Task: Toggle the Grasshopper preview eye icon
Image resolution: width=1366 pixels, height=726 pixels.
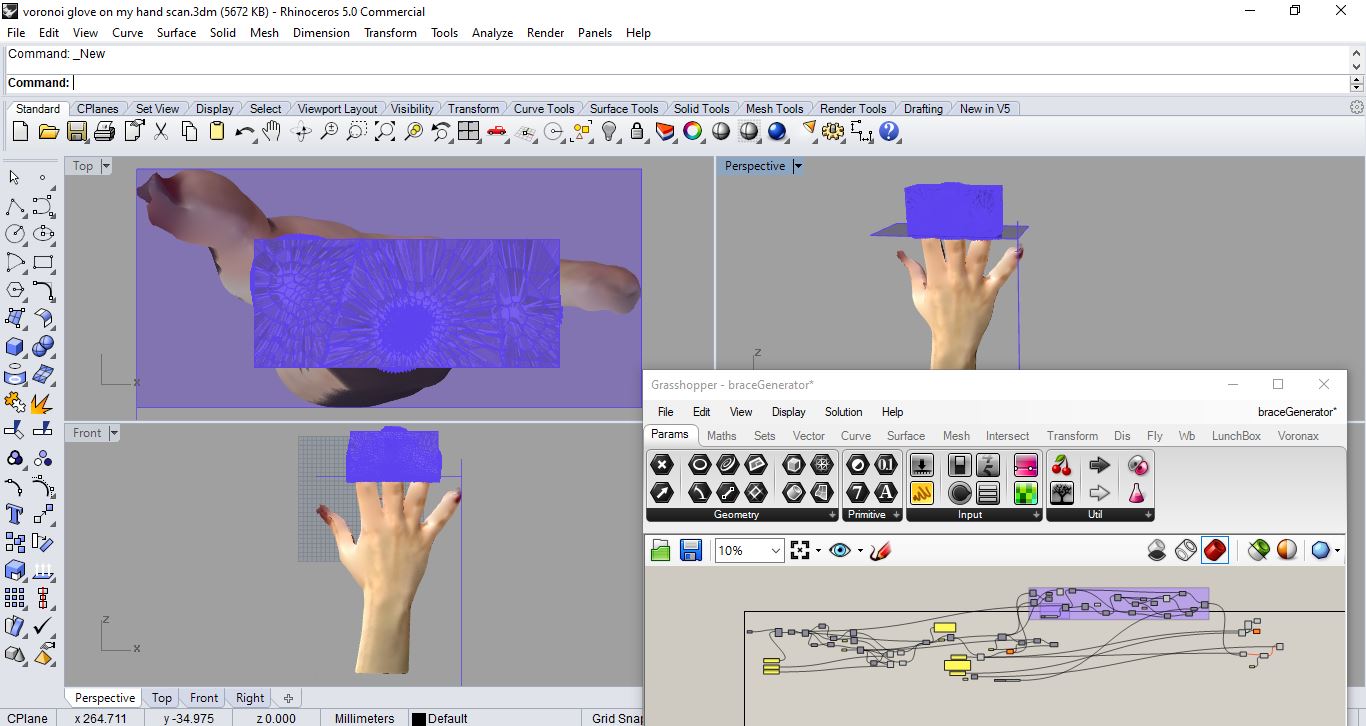Action: (840, 550)
